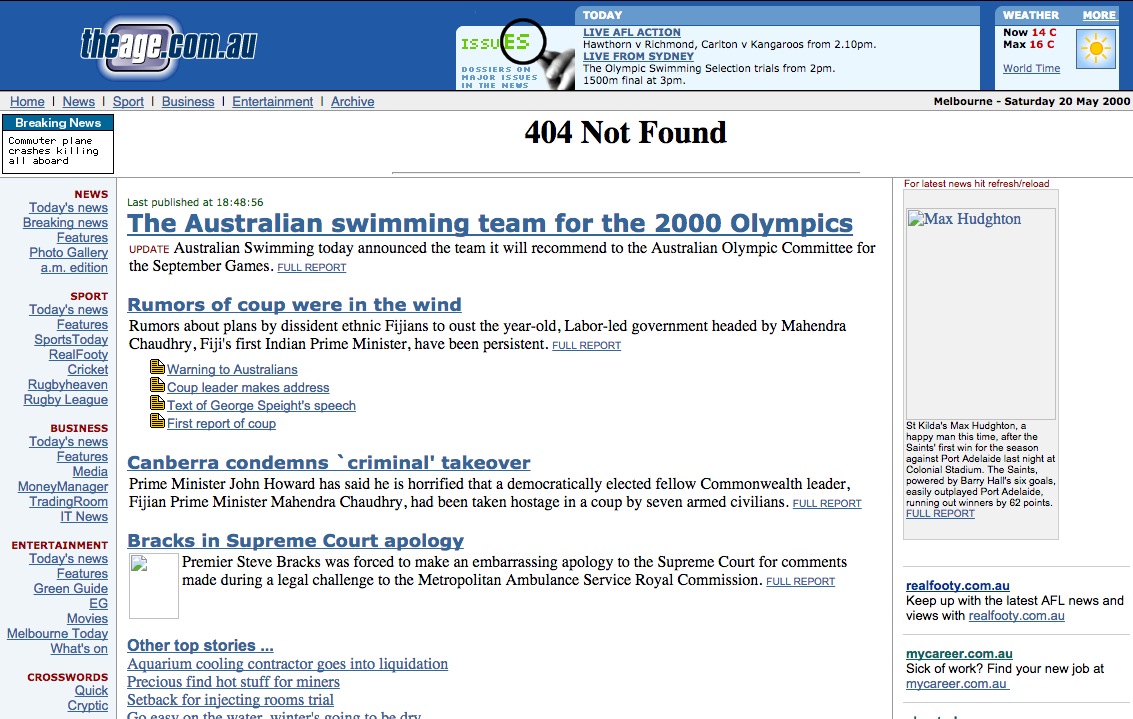This screenshot has width=1133, height=719.
Task: Open FULL REPORT under Max Hudghton caption
Action: click(940, 514)
